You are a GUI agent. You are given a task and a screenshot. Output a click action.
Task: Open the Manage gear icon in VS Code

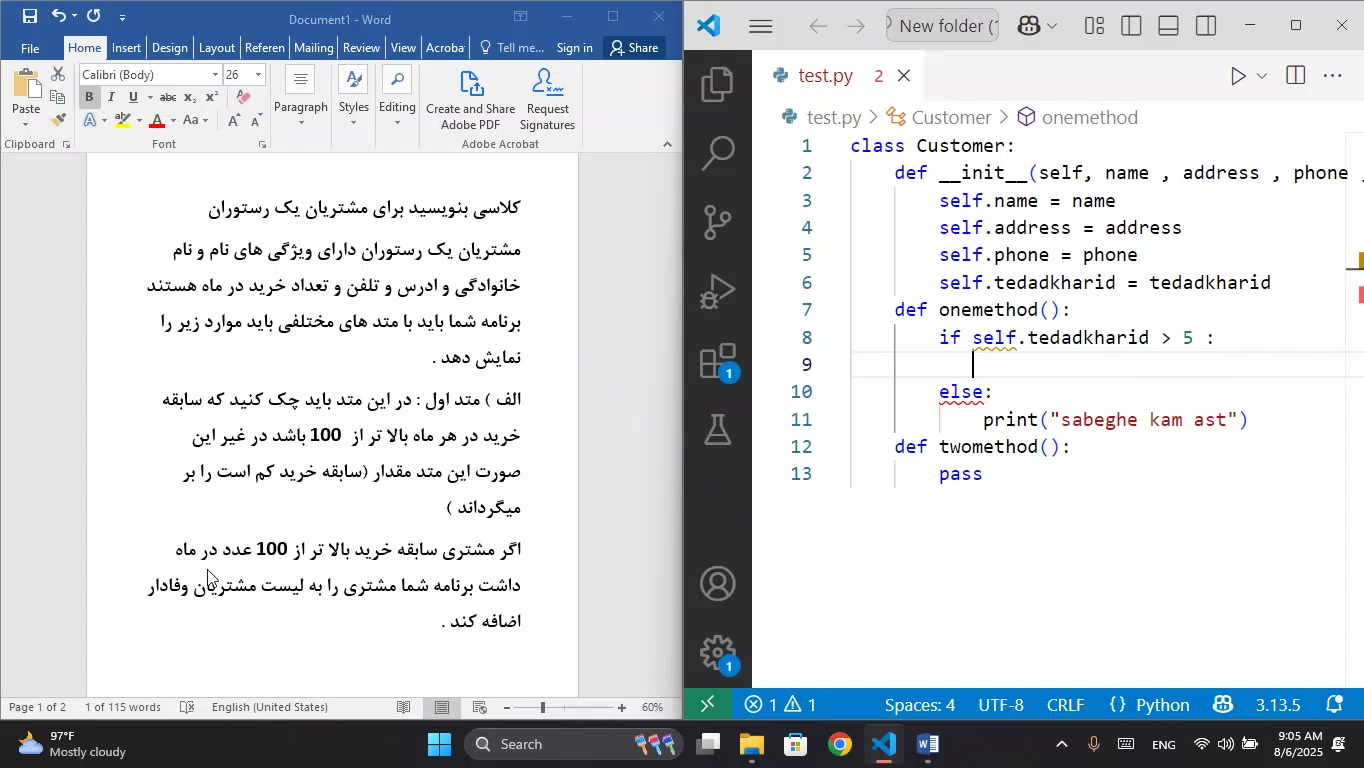717,653
